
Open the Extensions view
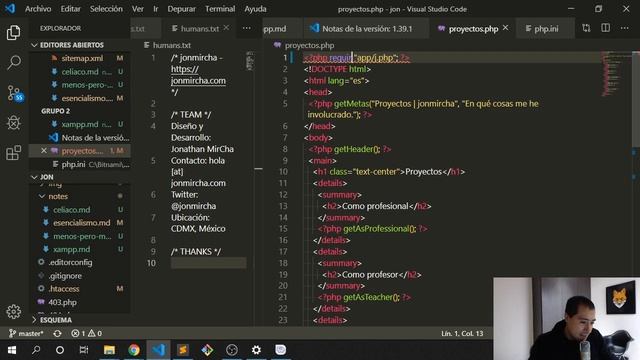point(13,153)
